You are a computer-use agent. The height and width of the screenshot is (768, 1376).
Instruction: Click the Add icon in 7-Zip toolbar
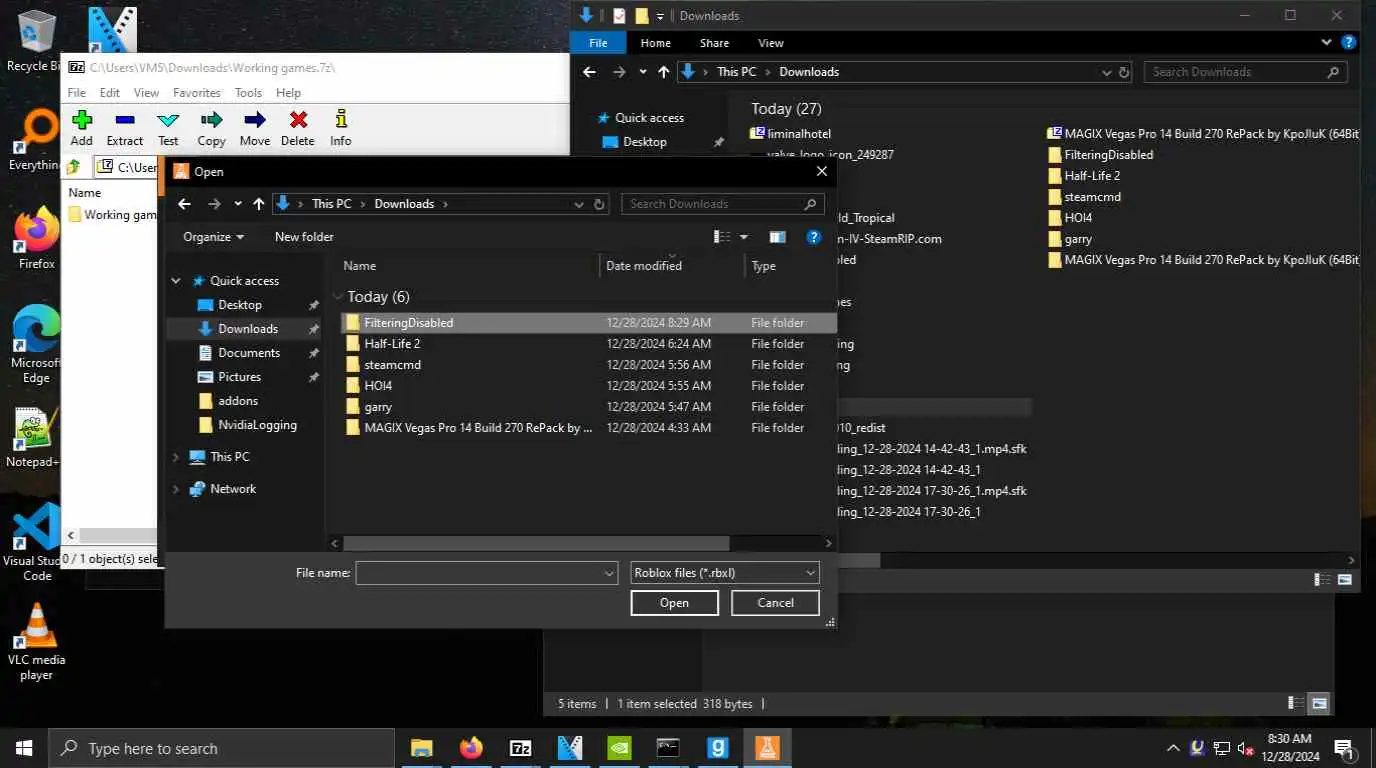coord(82,120)
